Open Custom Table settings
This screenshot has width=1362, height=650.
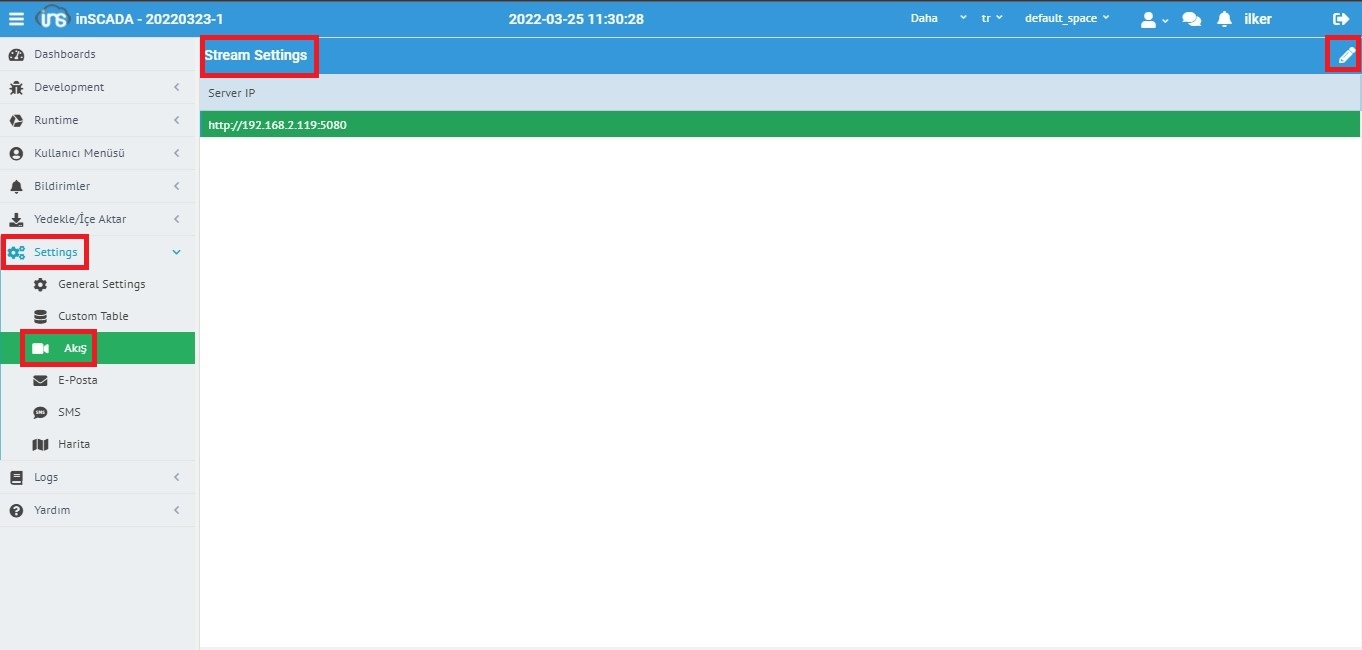[93, 316]
